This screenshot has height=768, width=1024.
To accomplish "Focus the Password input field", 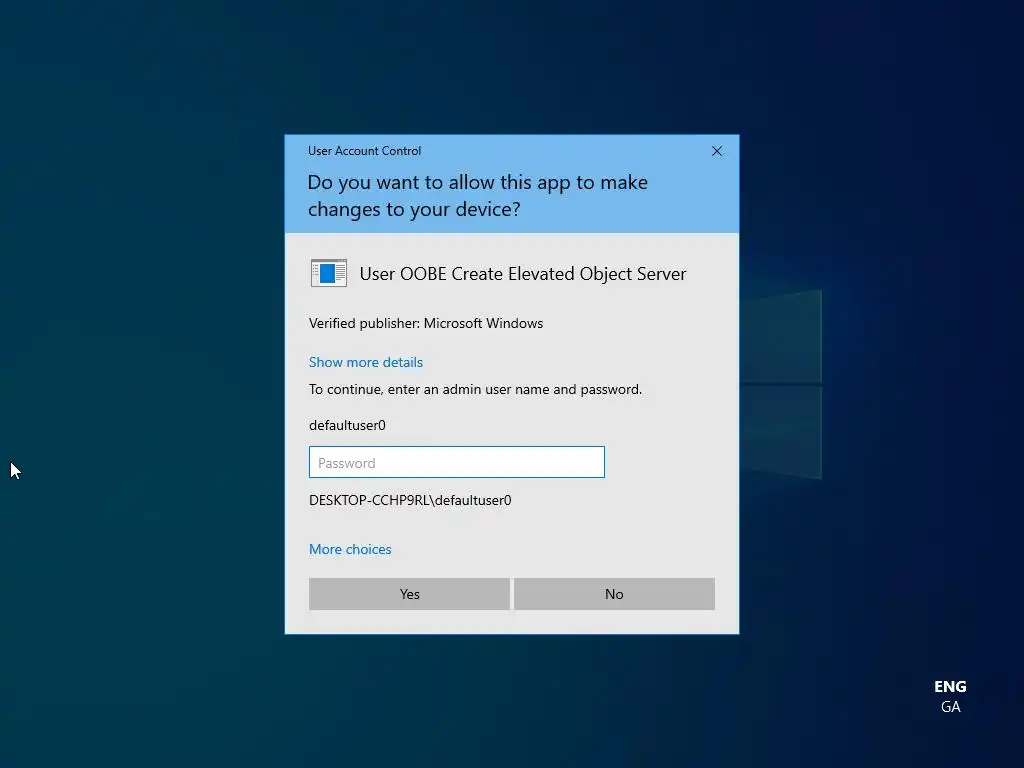I will click(456, 462).
